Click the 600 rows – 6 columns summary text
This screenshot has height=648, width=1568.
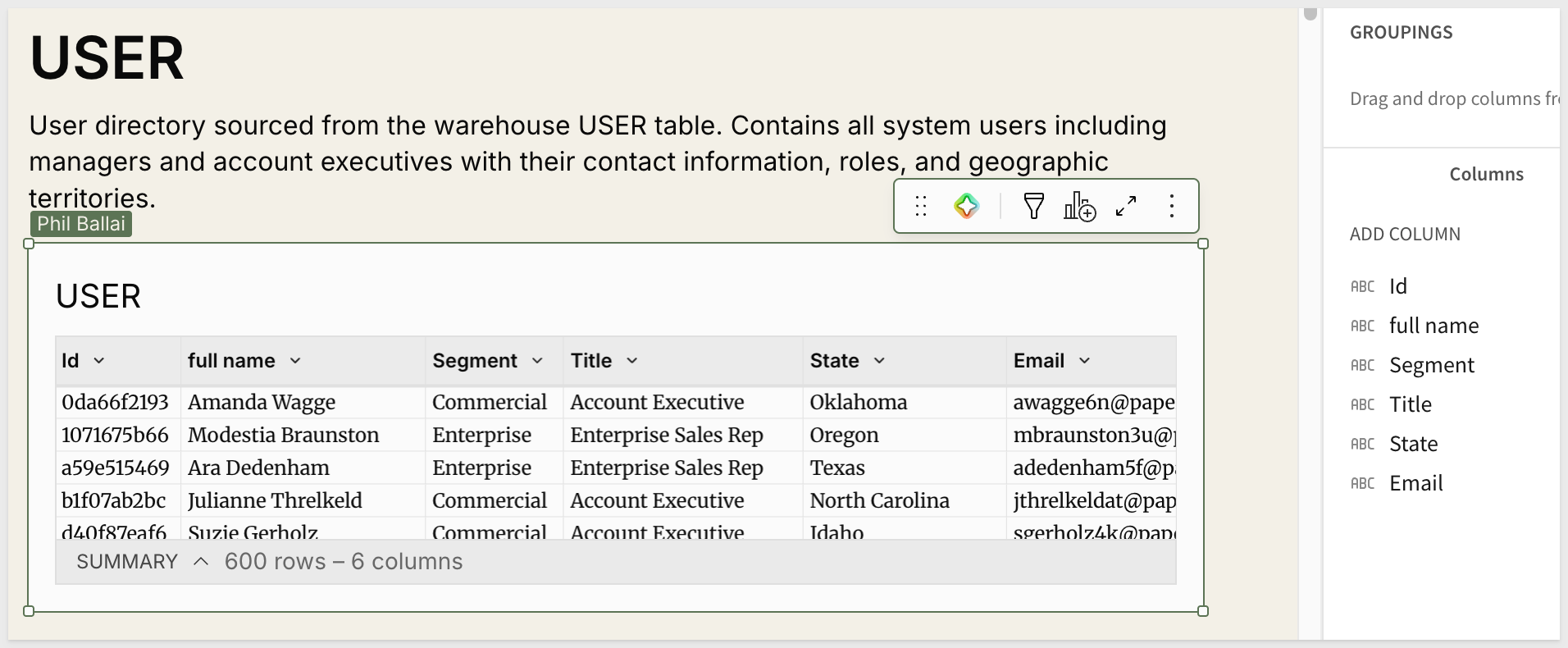[344, 562]
